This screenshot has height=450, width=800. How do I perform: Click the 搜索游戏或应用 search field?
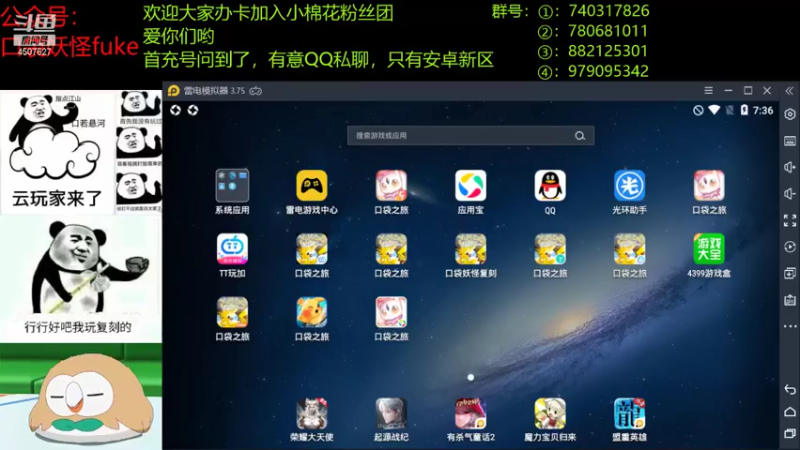coord(470,136)
